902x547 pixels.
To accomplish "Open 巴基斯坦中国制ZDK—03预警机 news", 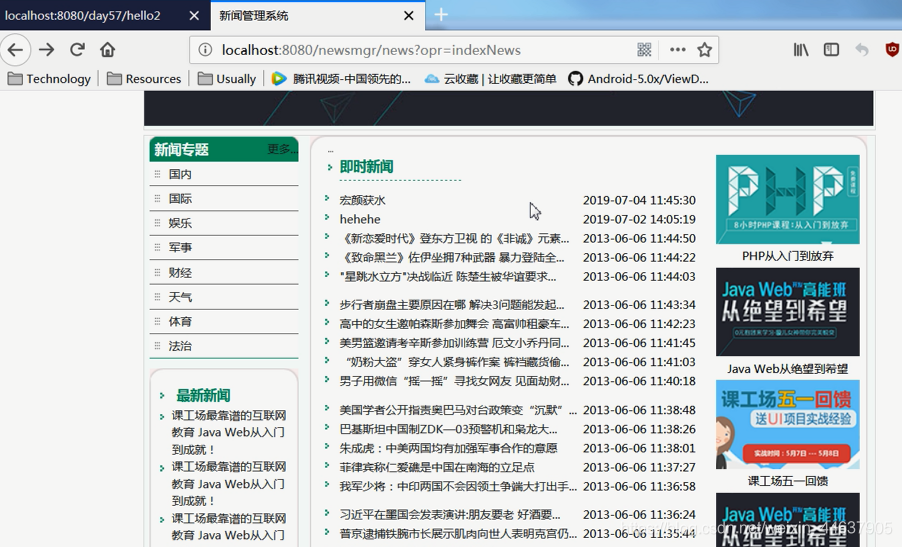I will [449, 429].
